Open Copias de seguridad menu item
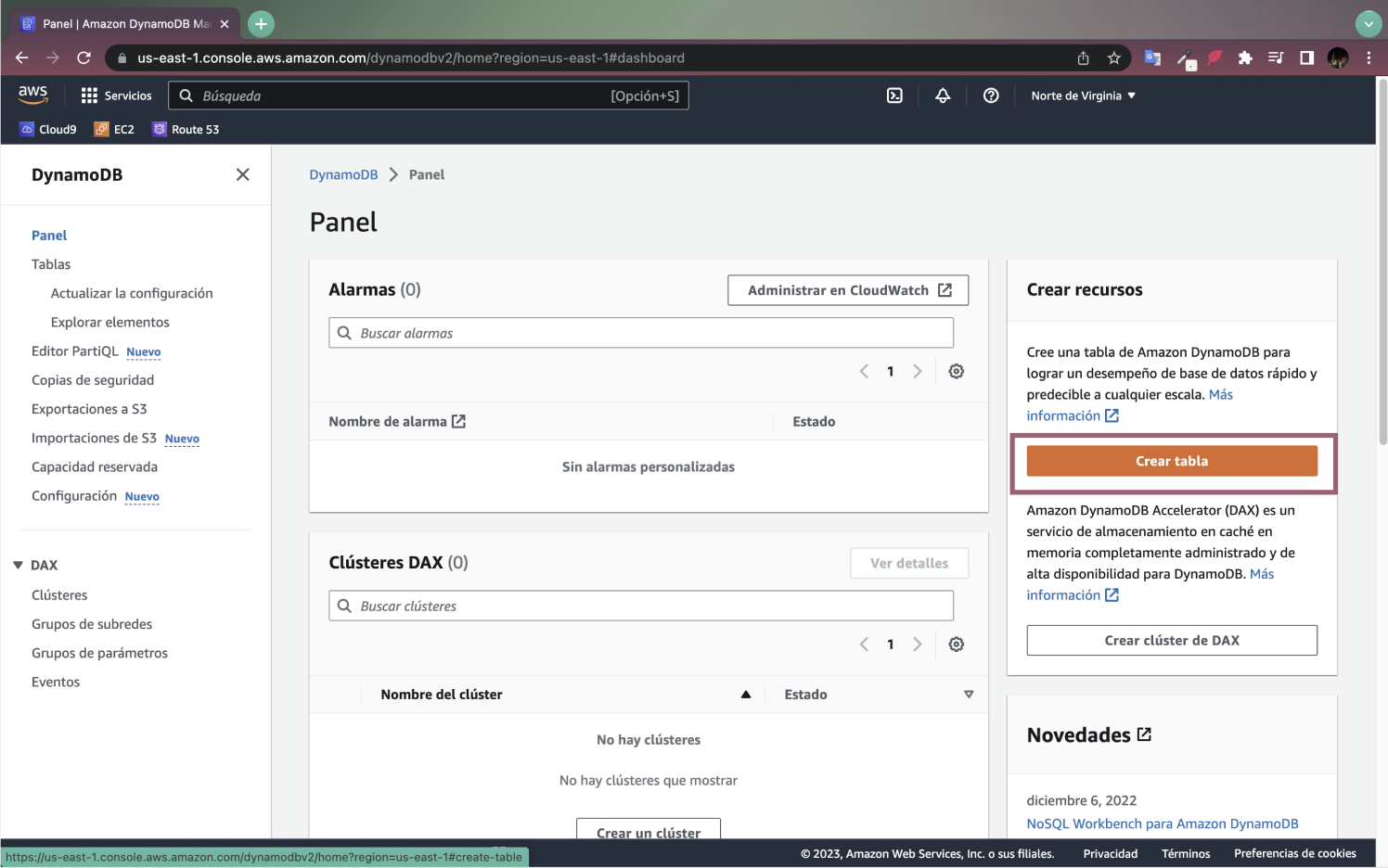Image resolution: width=1388 pixels, height=868 pixels. [x=93, y=379]
